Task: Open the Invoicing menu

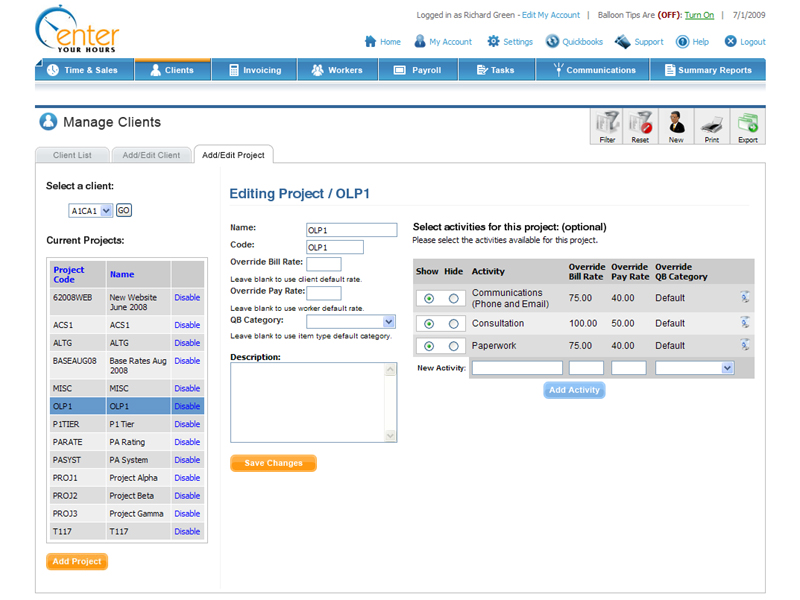Action: (253, 70)
